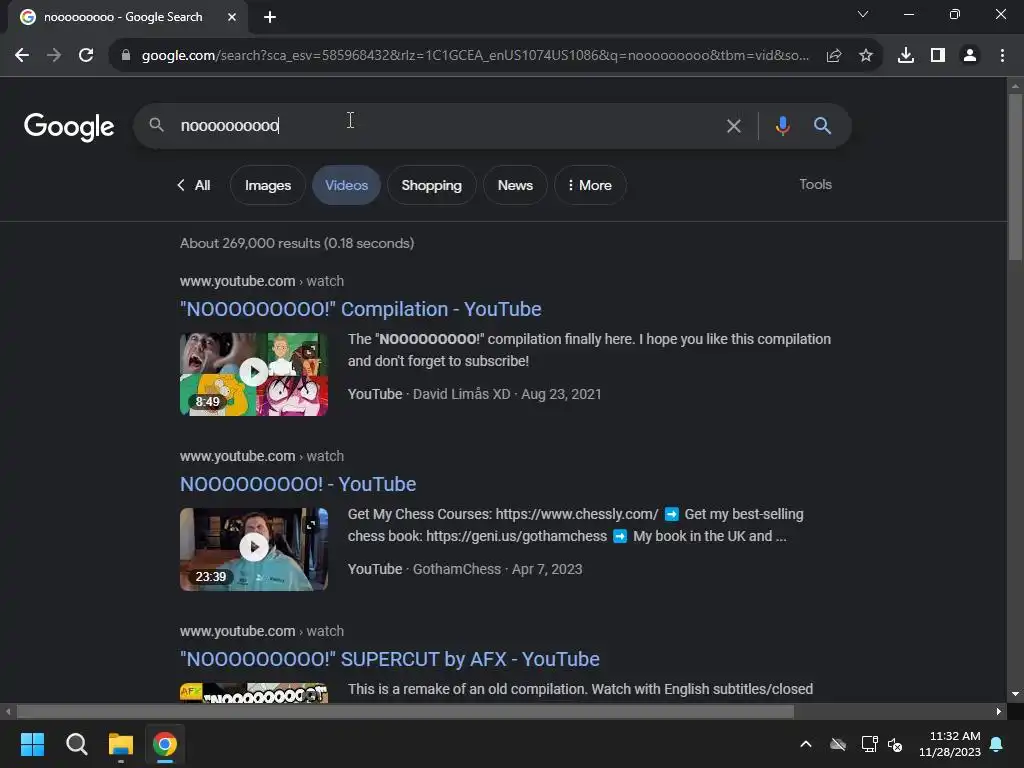This screenshot has width=1024, height=768.
Task: Close the Google Search tab
Action: coord(232,17)
